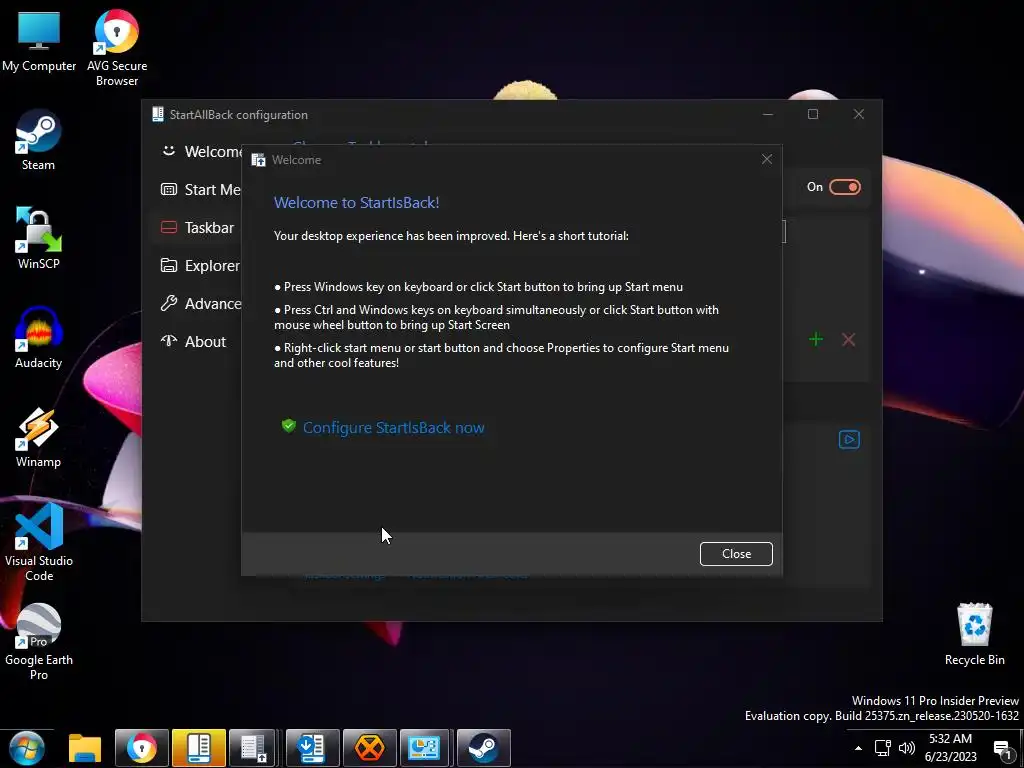Open the orange hexagon X taskbar app
Screen dimensions: 1024x768
pos(370,748)
